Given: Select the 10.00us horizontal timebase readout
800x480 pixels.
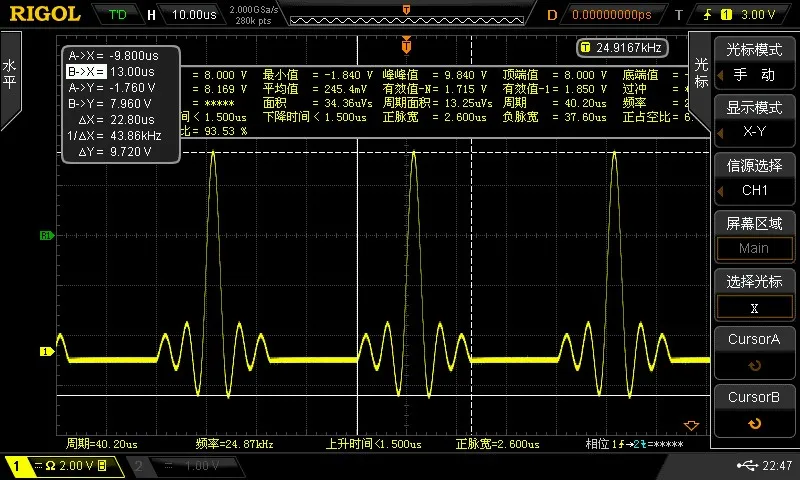Looking at the screenshot, I should (194, 15).
